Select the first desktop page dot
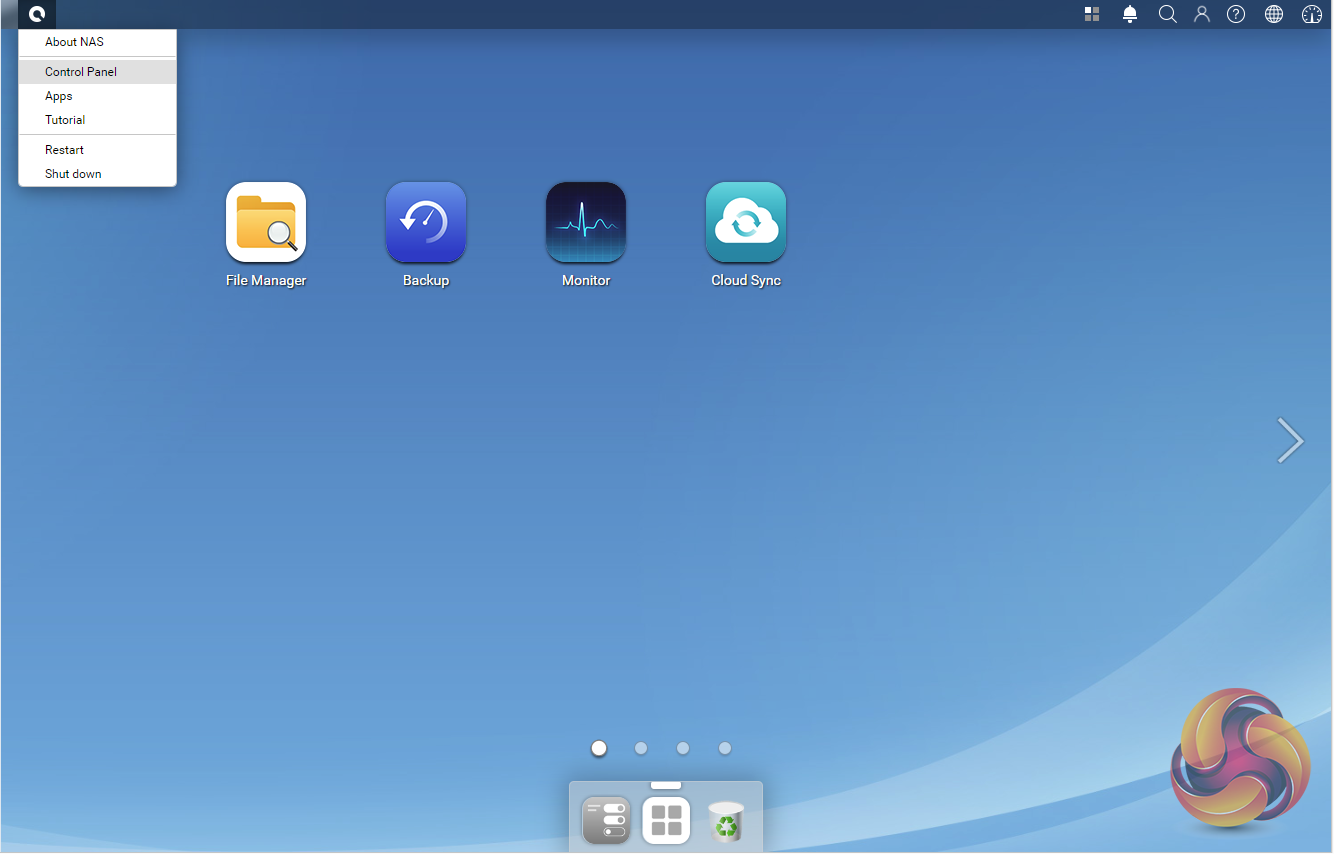 pyautogui.click(x=599, y=748)
